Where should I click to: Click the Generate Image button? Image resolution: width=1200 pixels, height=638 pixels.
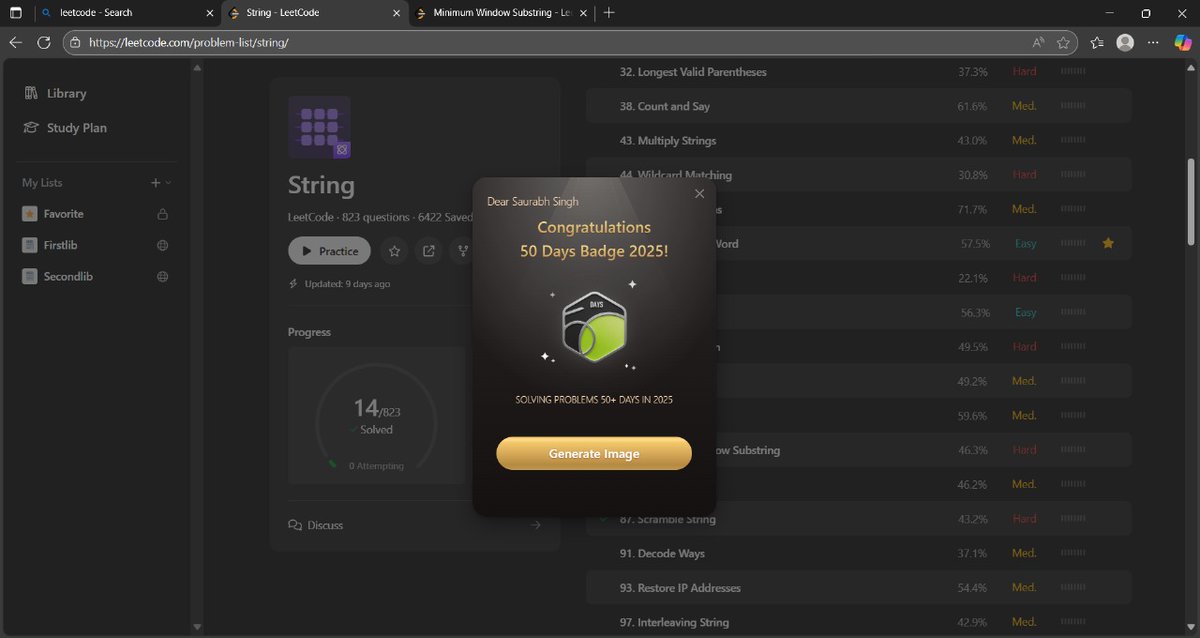click(x=593, y=453)
